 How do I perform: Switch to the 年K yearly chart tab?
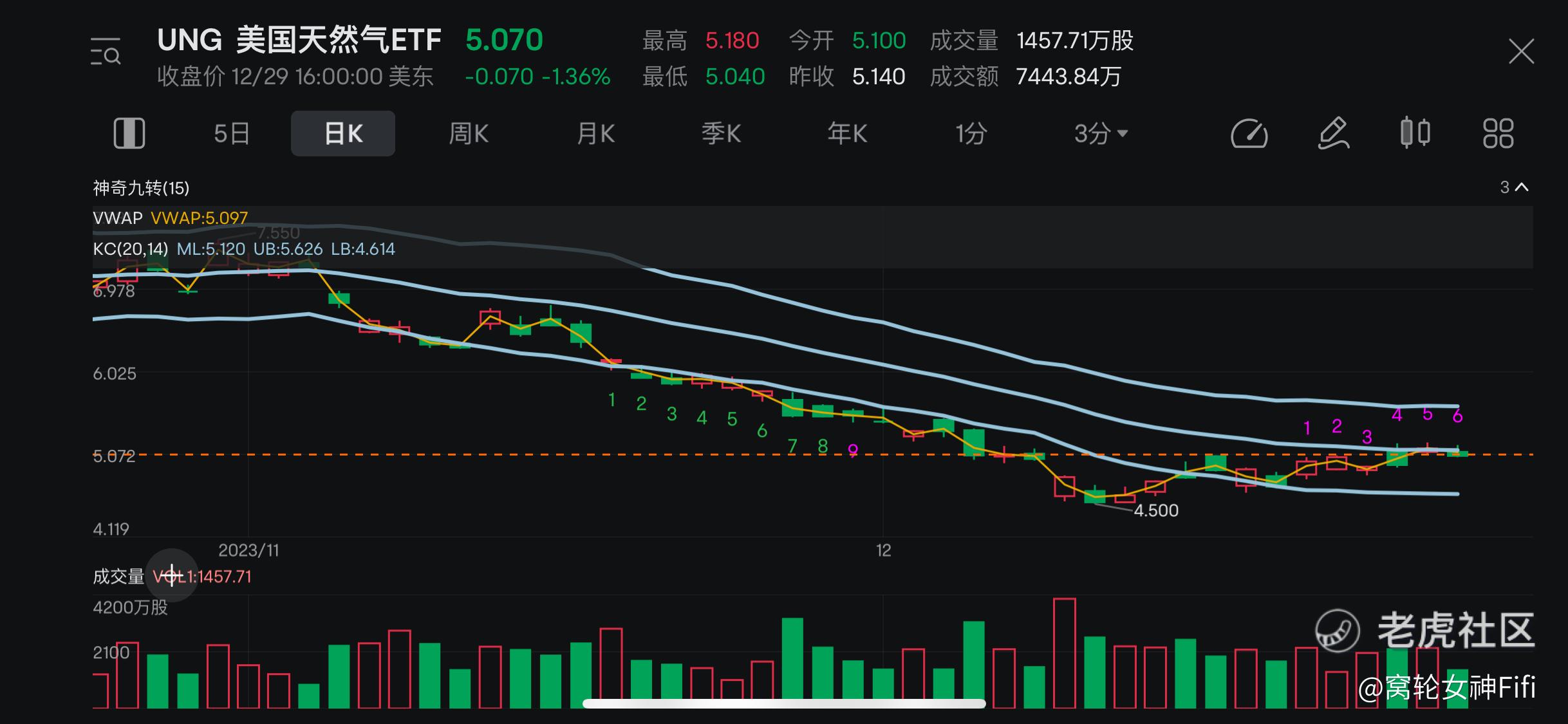[x=846, y=133]
